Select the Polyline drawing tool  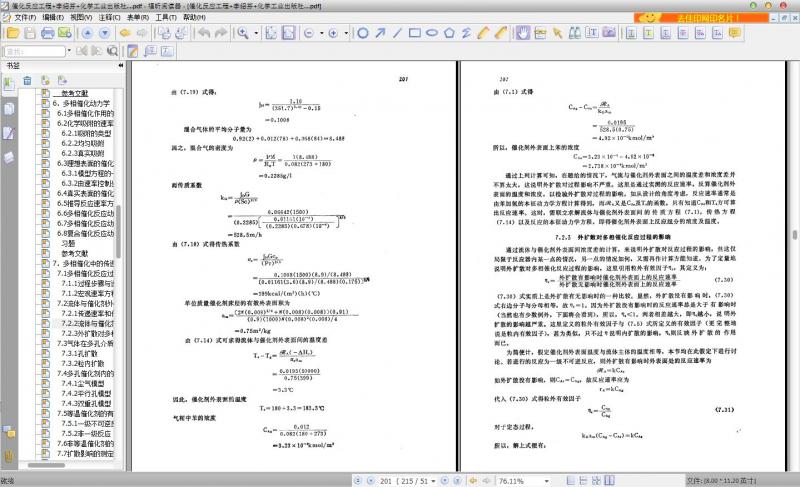466,33
